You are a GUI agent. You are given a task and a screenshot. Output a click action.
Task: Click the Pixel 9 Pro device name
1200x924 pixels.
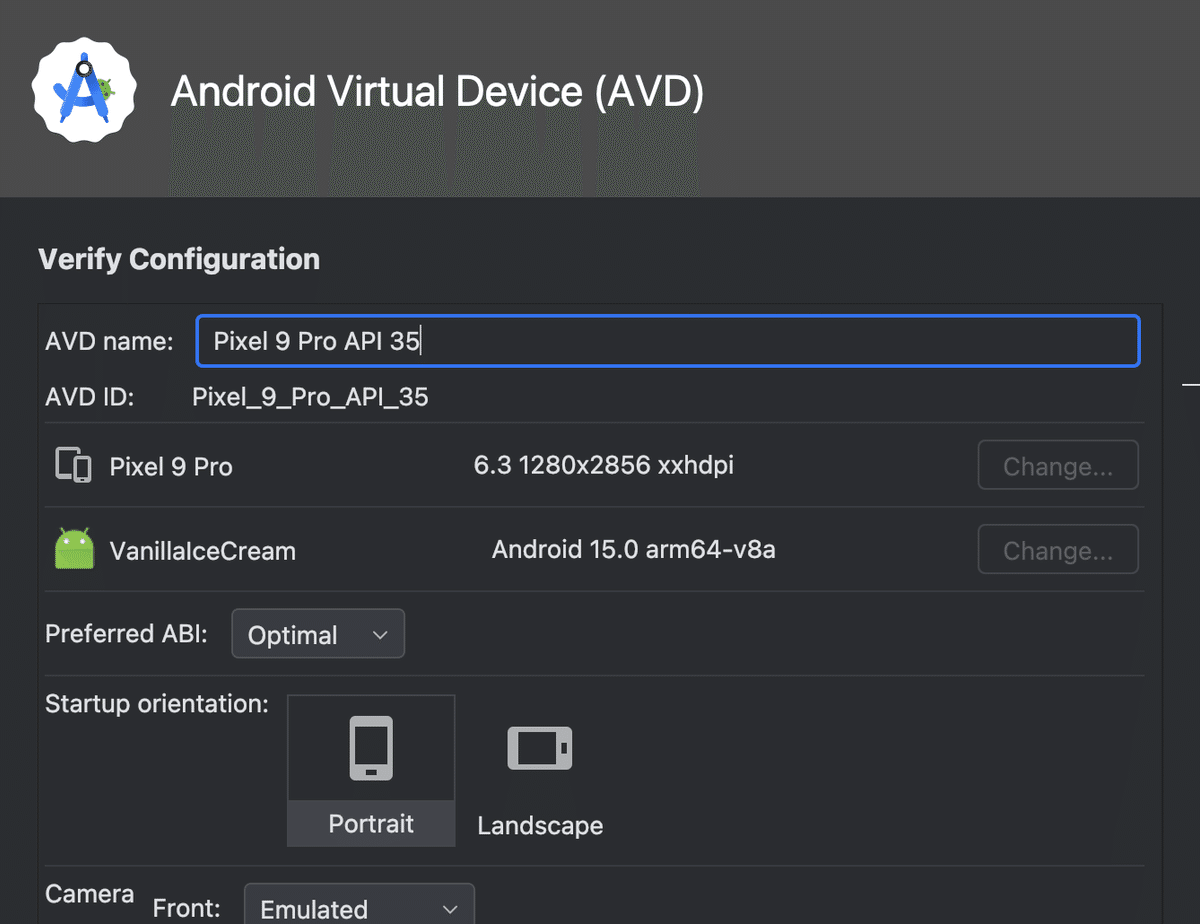(171, 467)
